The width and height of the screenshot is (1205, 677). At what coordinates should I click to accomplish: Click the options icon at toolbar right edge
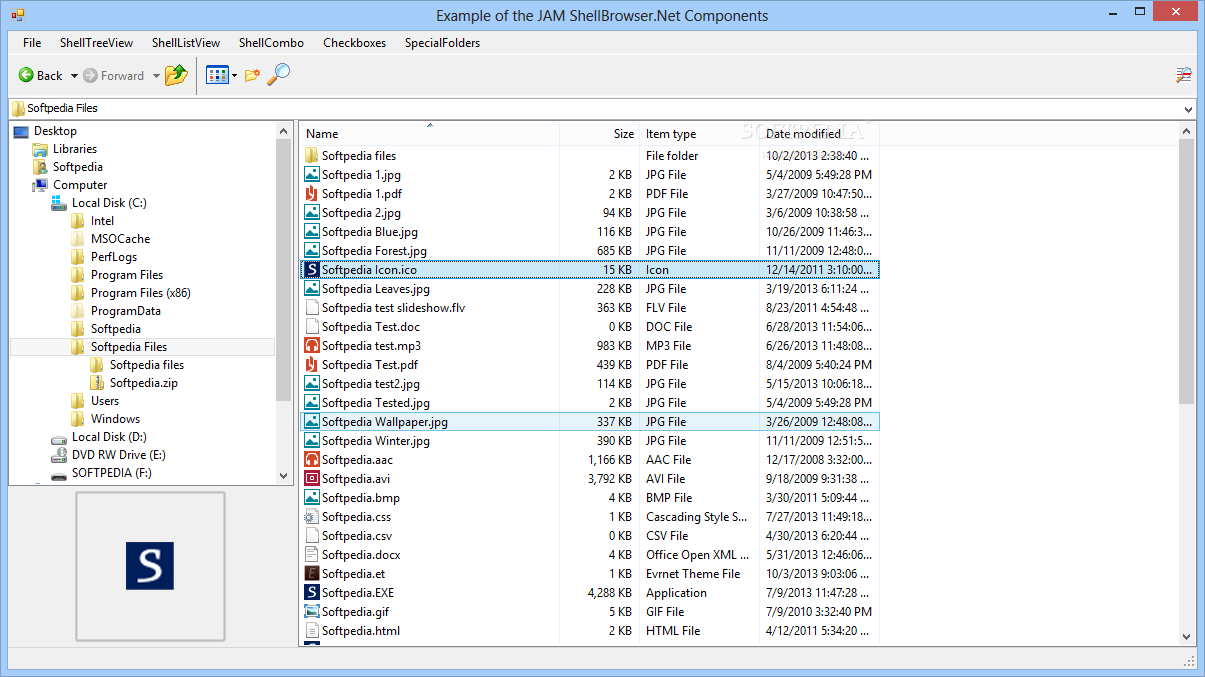tap(1184, 75)
